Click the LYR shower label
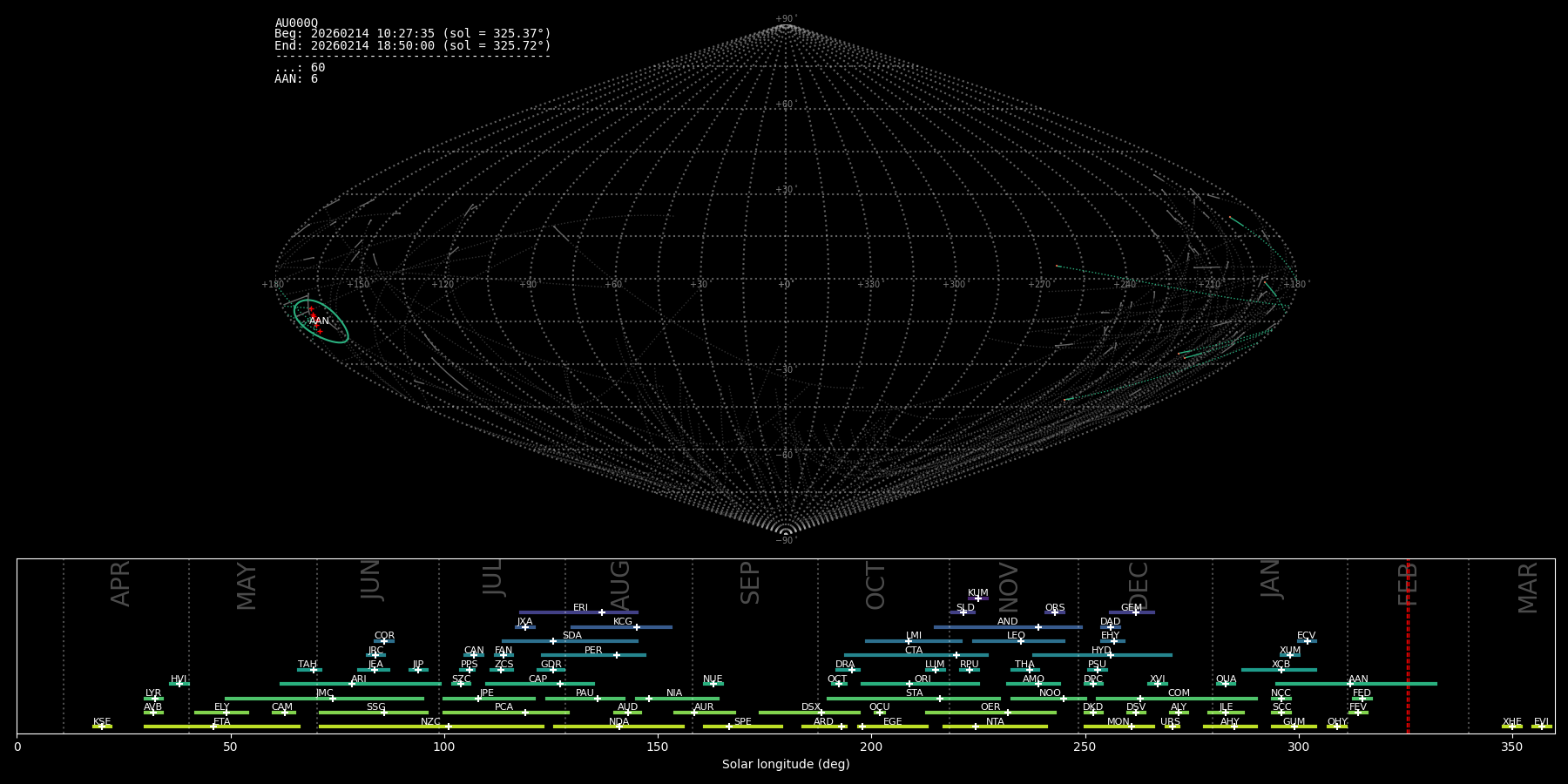 (153, 693)
